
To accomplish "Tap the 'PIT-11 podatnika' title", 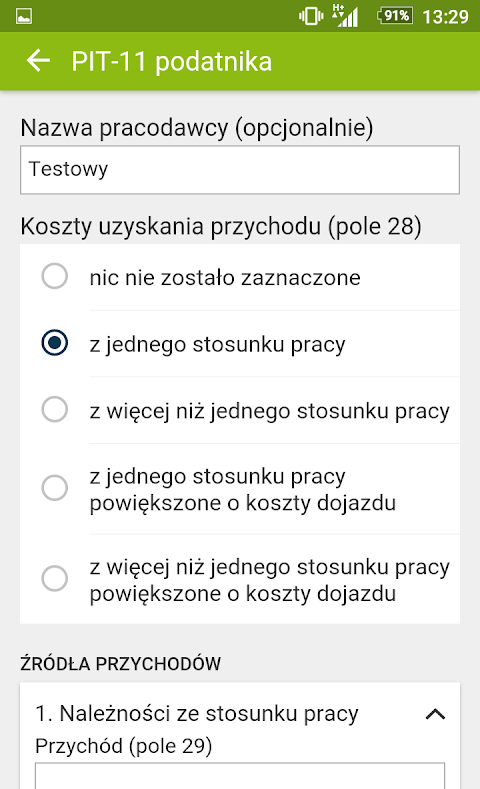I will (172, 62).
